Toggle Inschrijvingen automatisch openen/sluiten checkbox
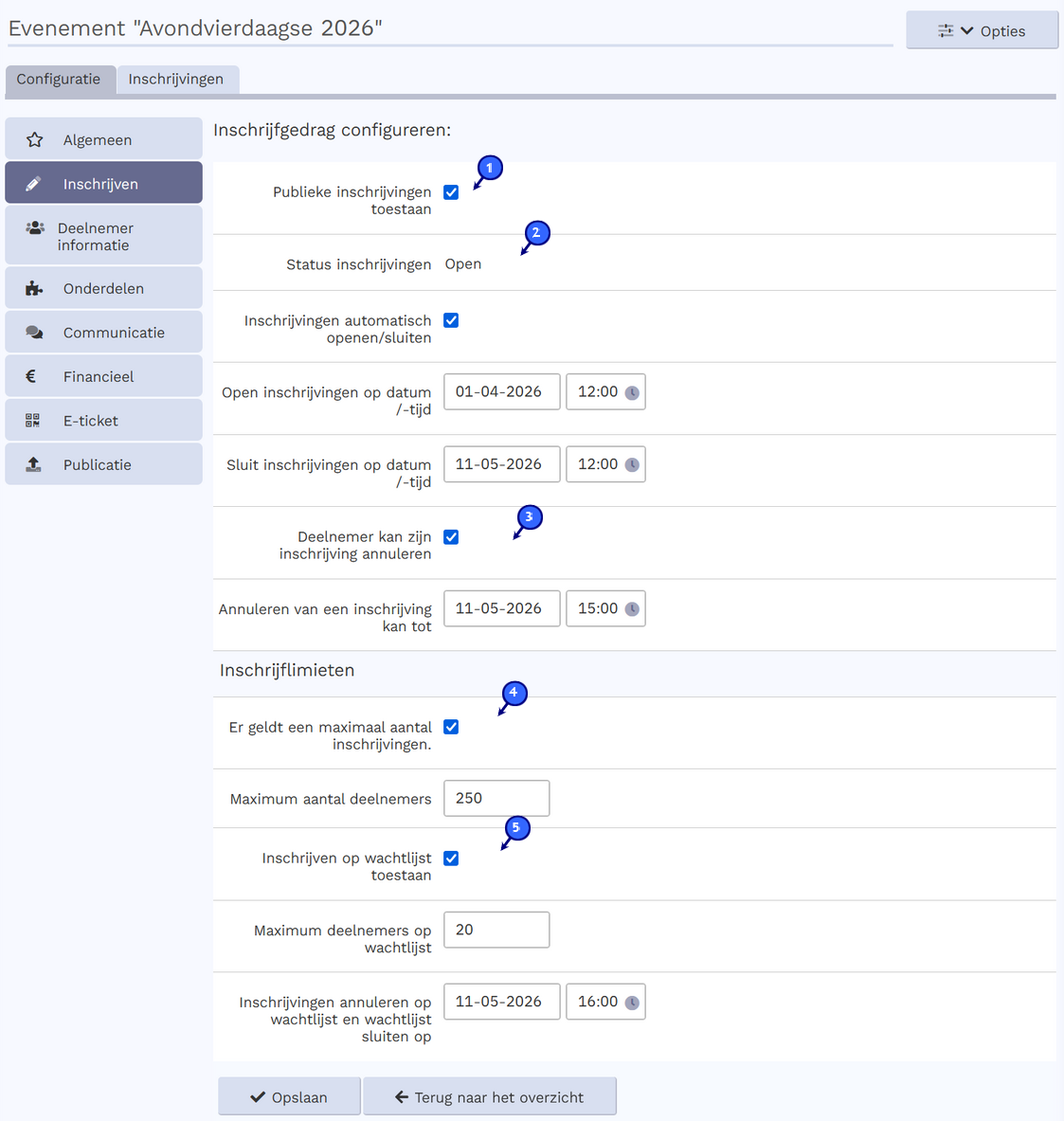1064x1121 pixels. click(x=451, y=320)
